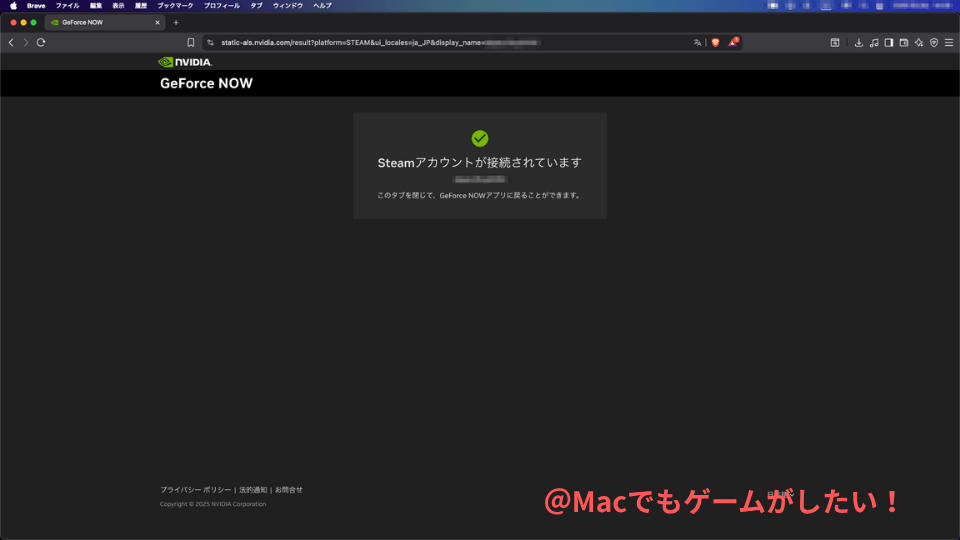Click the back navigation arrow
This screenshot has width=960, height=540.
pyautogui.click(x=11, y=43)
